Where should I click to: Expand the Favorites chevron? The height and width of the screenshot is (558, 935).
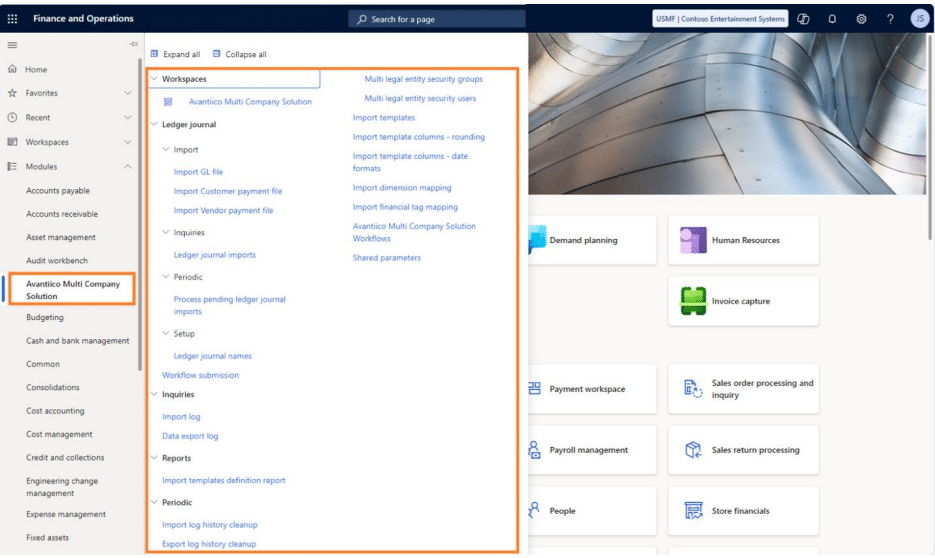[128, 93]
